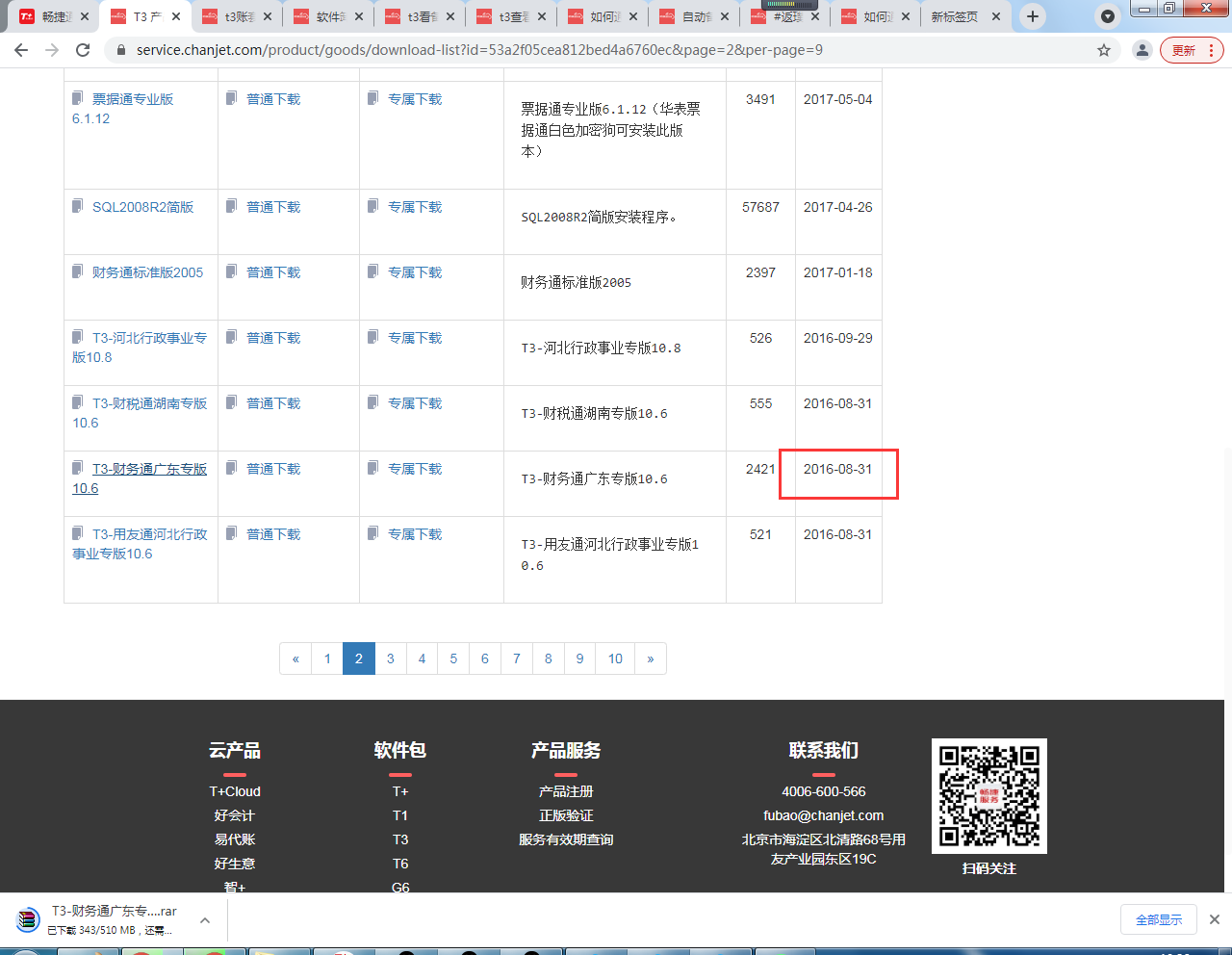Click 专属下载 for T3-用友通河北行政事业专版
Viewport: 1232px width, 955px height.
pos(415,534)
